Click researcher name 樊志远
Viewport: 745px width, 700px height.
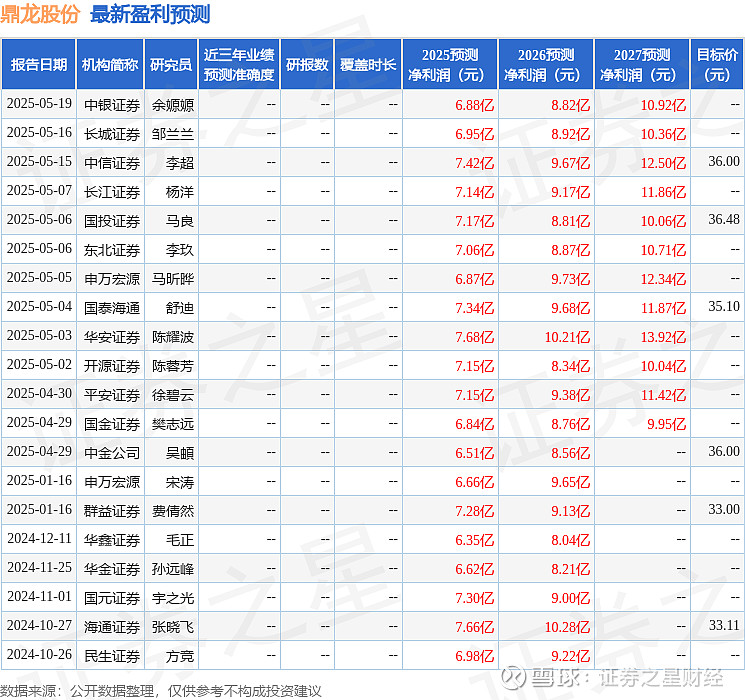coord(173,424)
